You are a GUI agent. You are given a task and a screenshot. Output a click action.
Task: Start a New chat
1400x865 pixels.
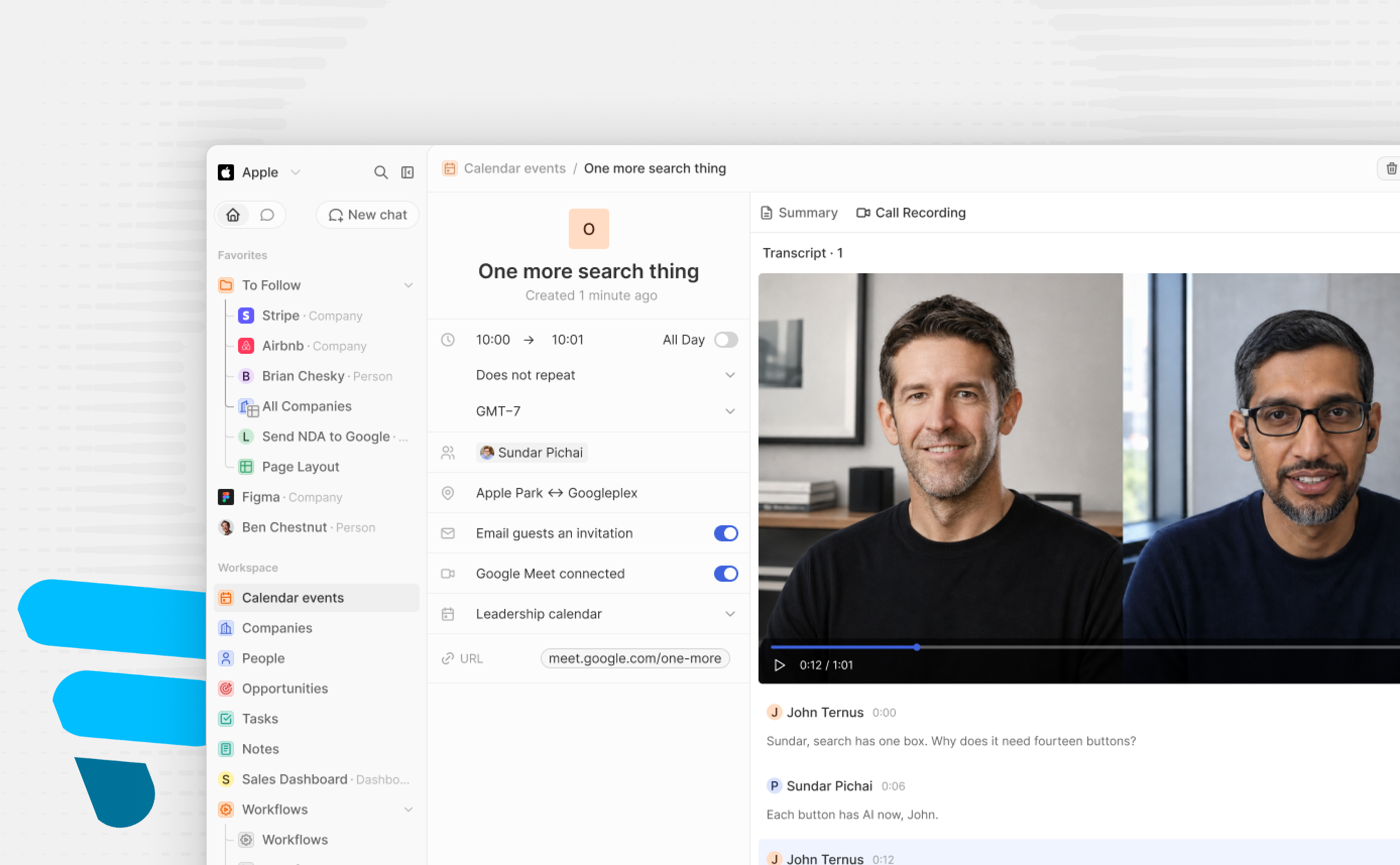(x=368, y=215)
